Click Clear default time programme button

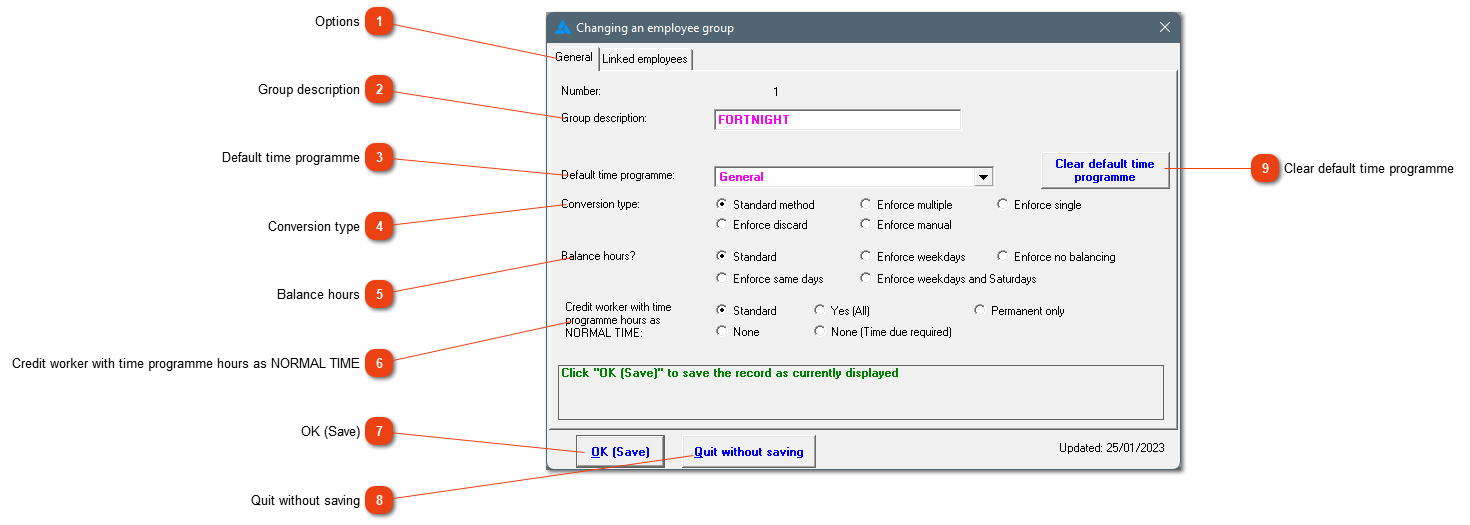1105,170
